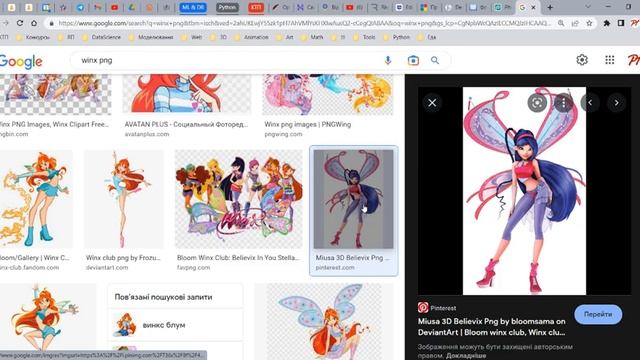Viewport: 640px width, 360px height.
Task: Open Miusa 3D Believix Png title link
Action: click(492, 327)
